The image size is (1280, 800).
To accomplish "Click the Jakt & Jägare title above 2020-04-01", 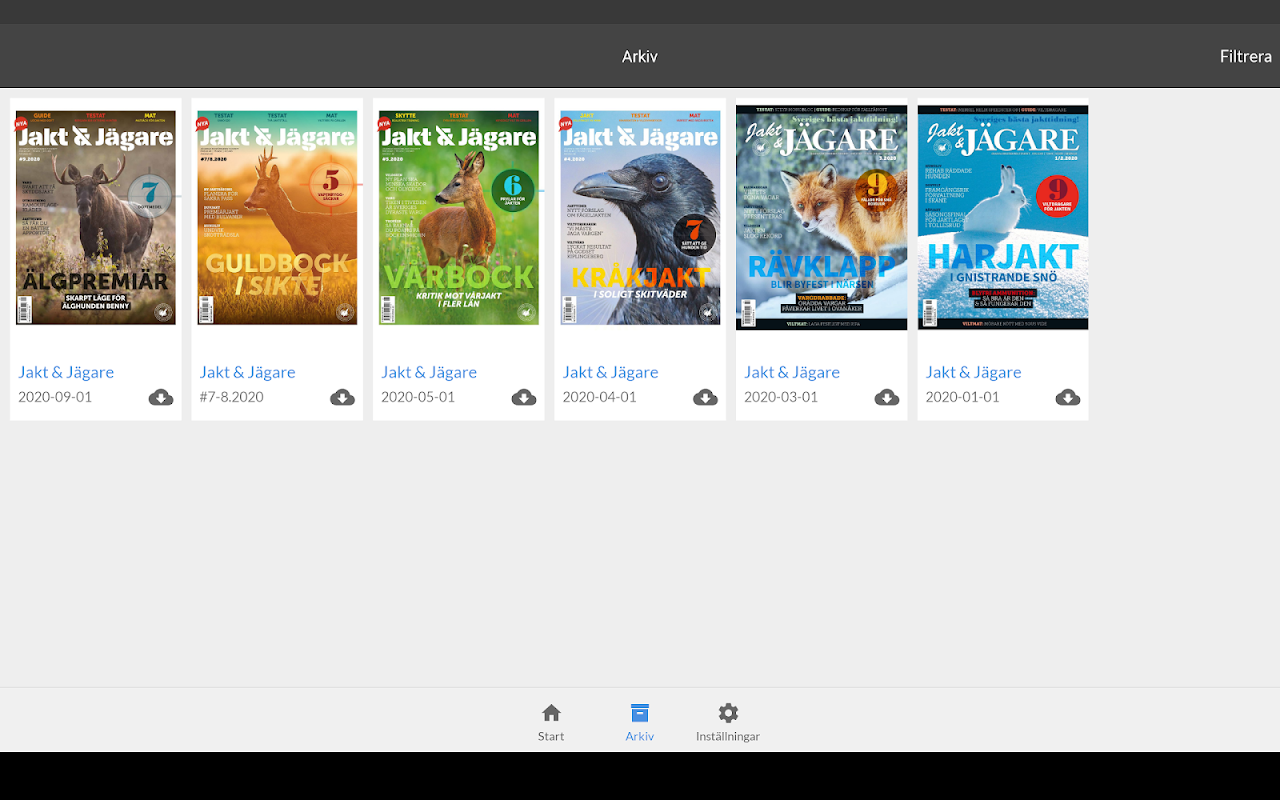I will coord(611,372).
